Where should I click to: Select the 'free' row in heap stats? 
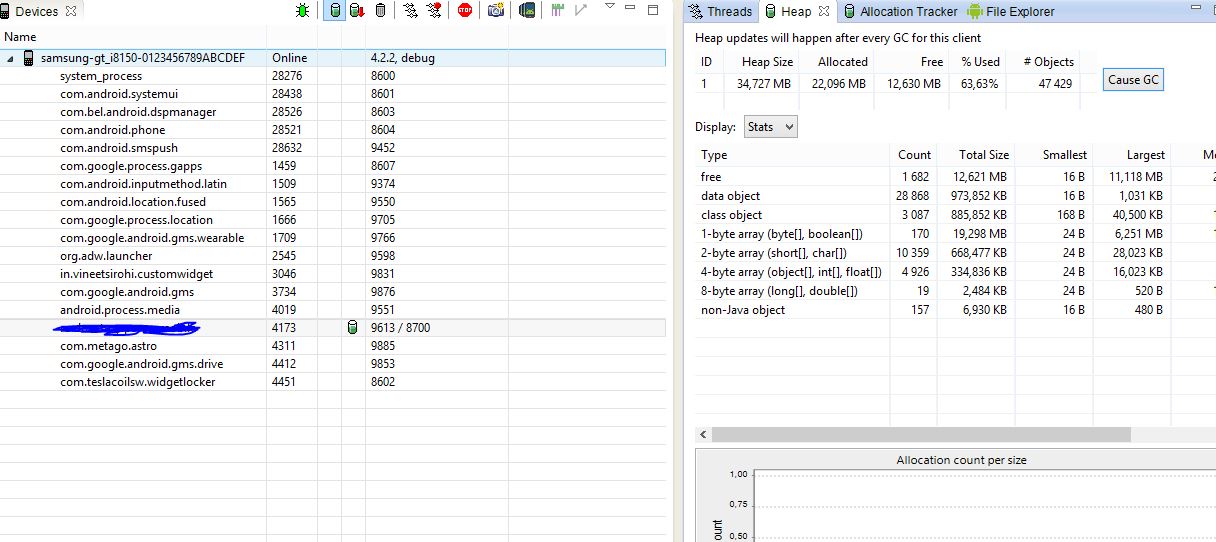[x=955, y=177]
